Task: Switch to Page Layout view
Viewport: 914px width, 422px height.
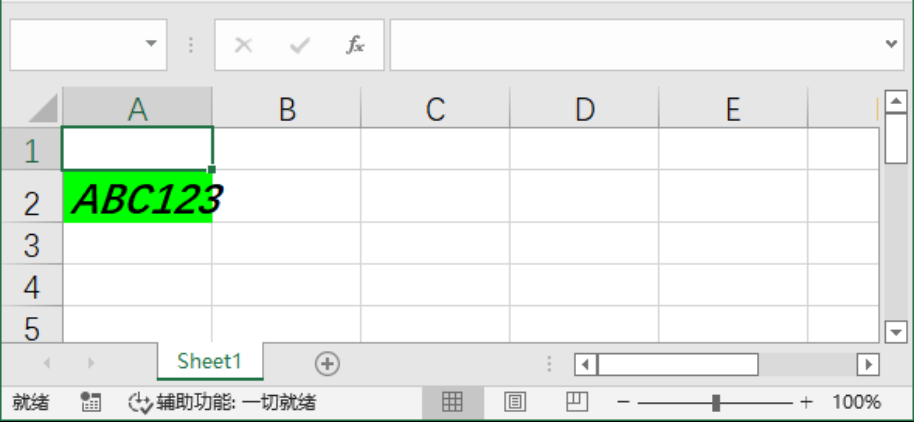Action: (515, 402)
